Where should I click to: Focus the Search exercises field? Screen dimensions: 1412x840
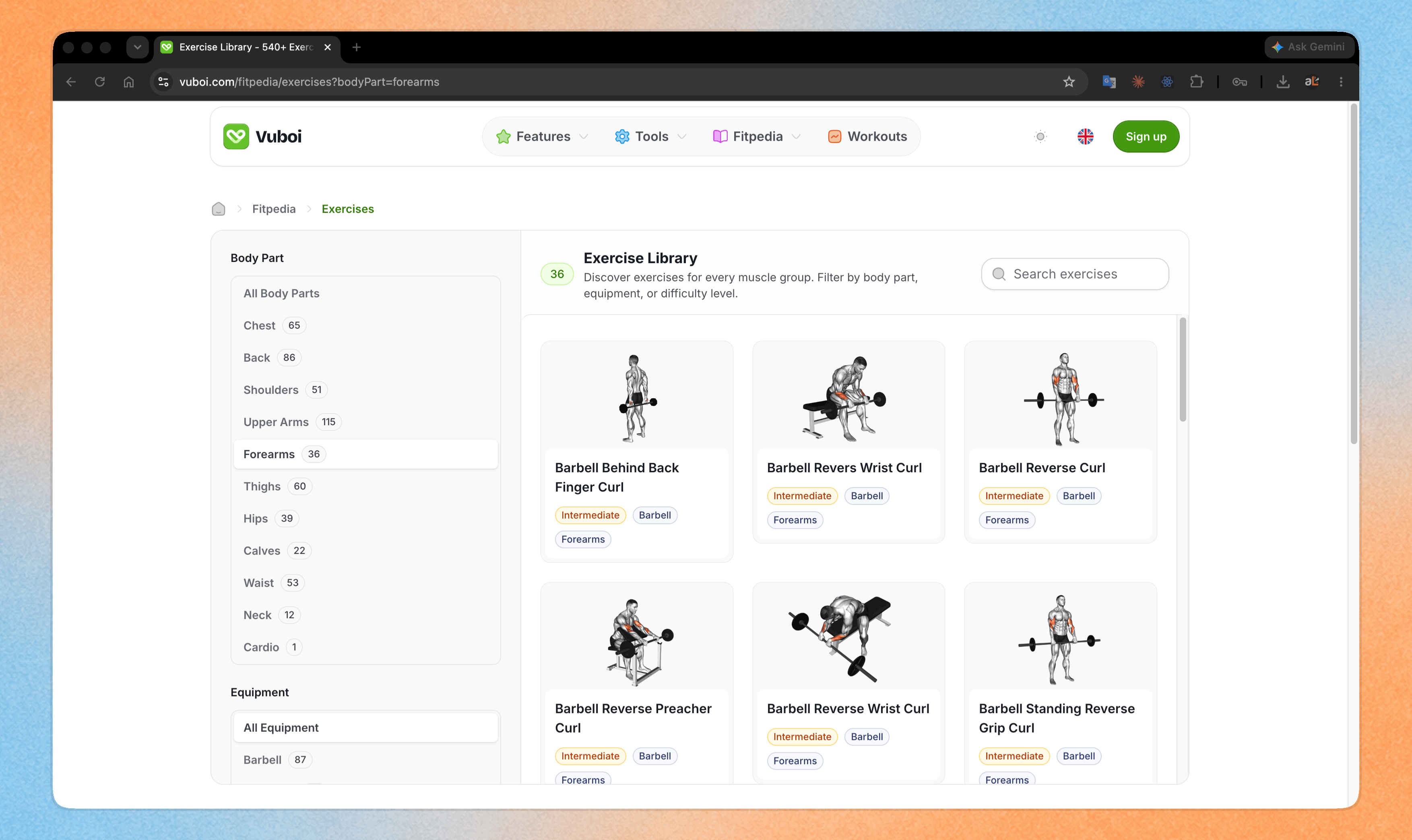click(1075, 274)
